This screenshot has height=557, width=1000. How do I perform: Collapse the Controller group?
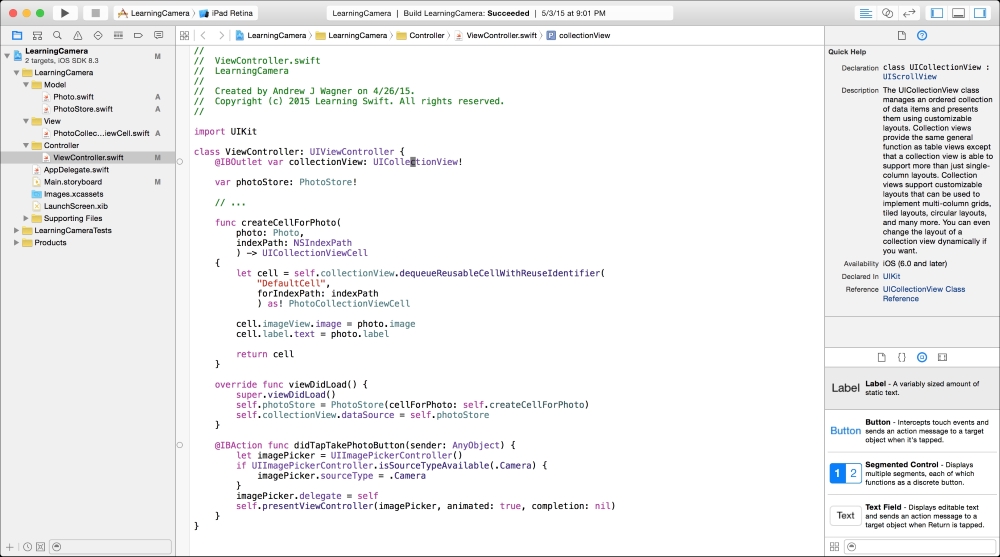pyautogui.click(x=26, y=145)
